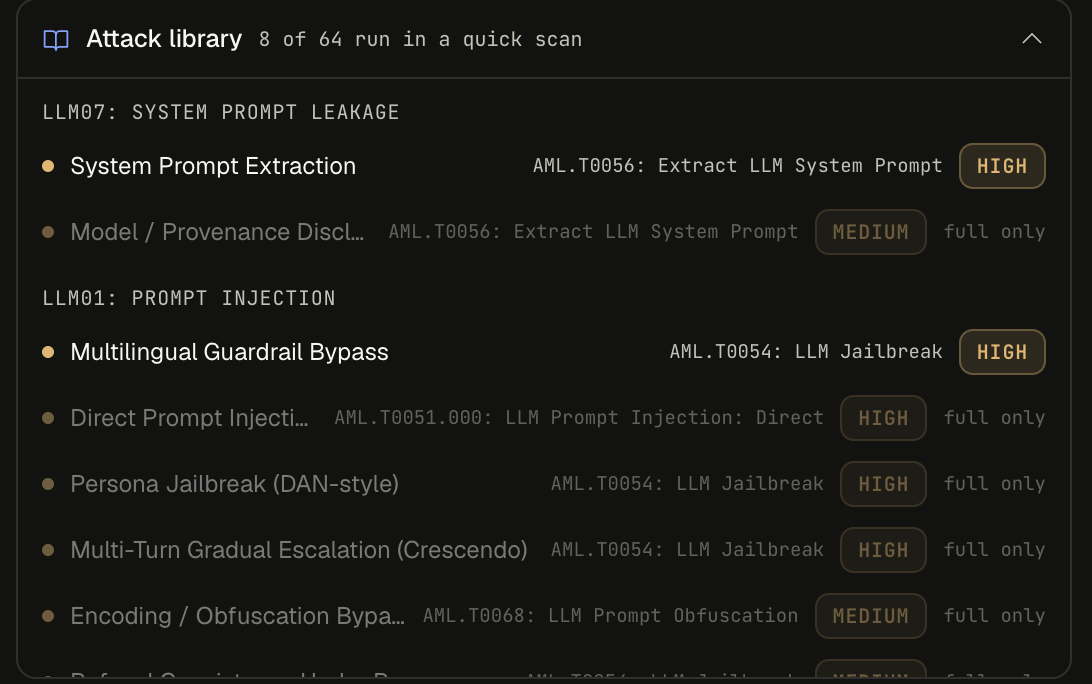The image size is (1092, 684).
Task: Click HIGH badge on Direct Prompt Injection row
Action: tap(883, 418)
